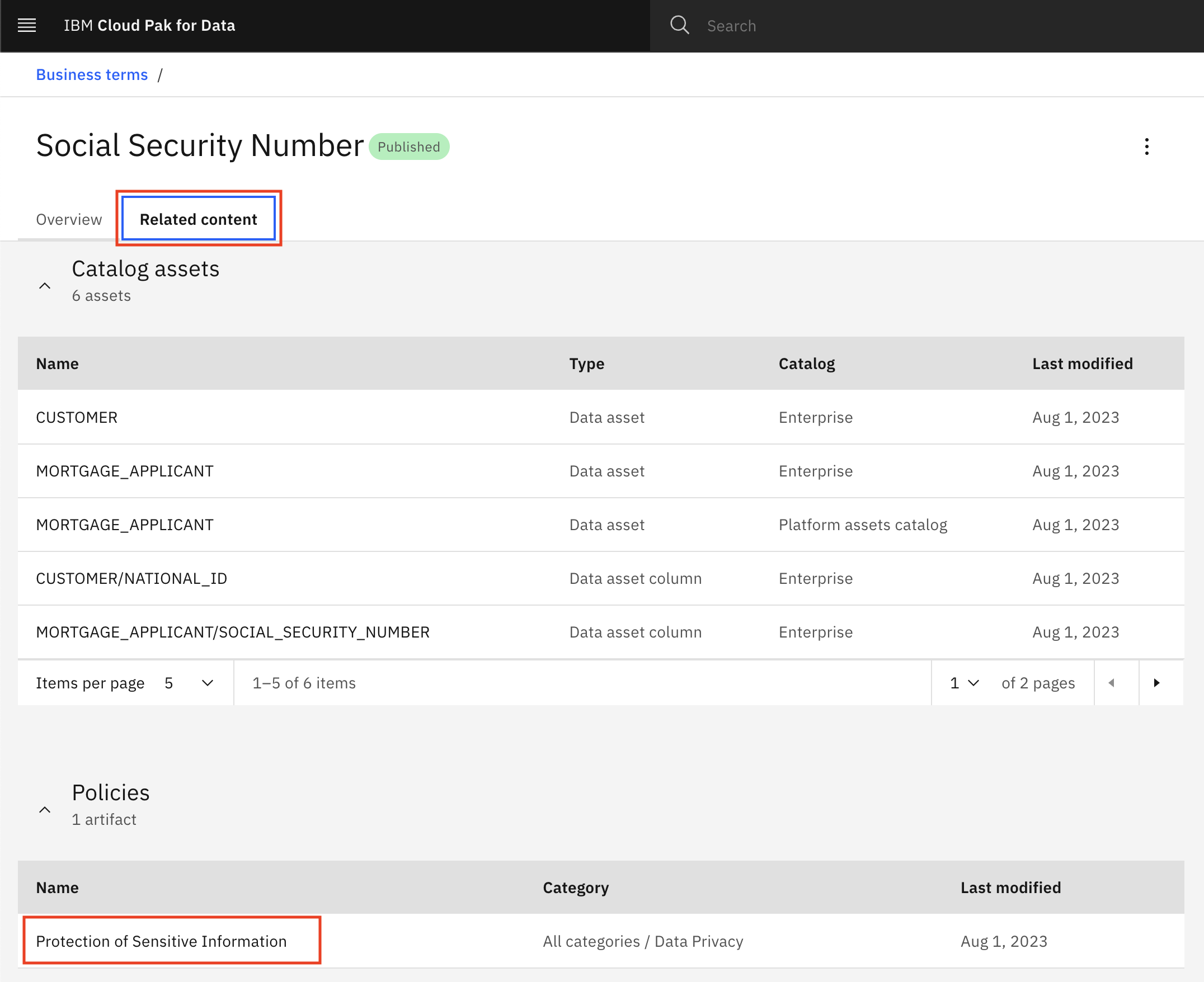
Task: Click the Policies Last modified header
Action: pos(1010,887)
